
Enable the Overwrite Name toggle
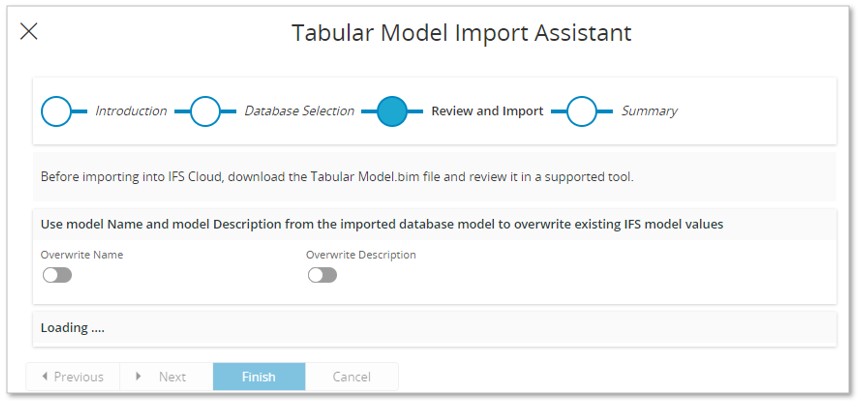tap(57, 275)
